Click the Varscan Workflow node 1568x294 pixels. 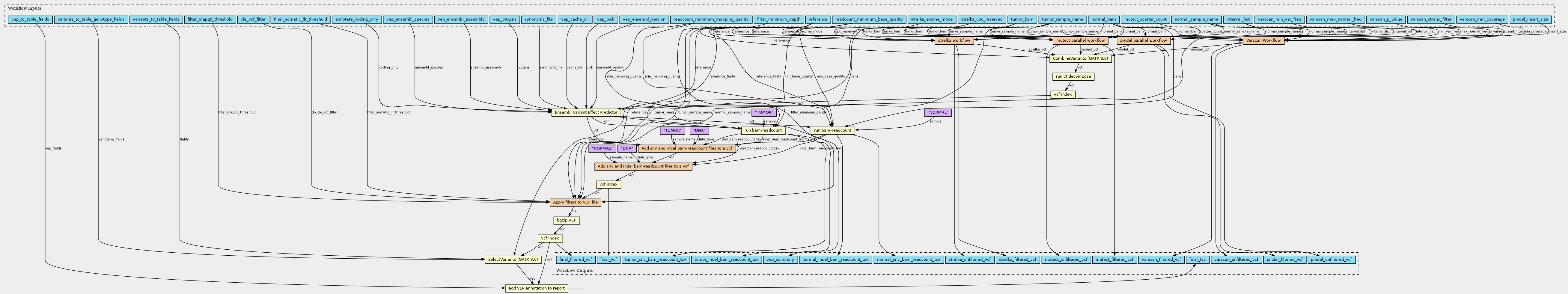(1263, 40)
